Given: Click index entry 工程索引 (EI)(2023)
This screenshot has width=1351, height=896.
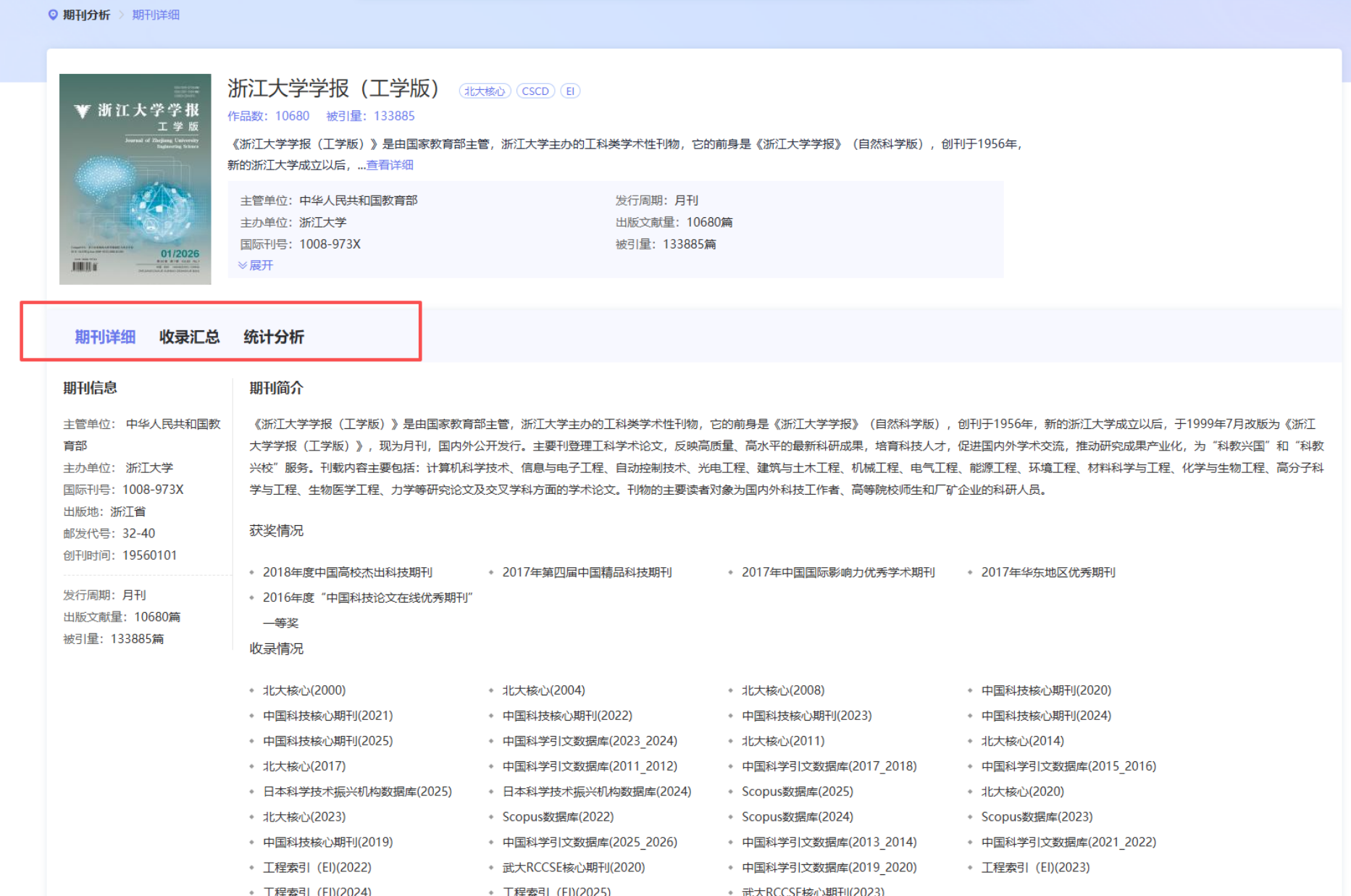Looking at the screenshot, I should click(x=1036, y=868).
